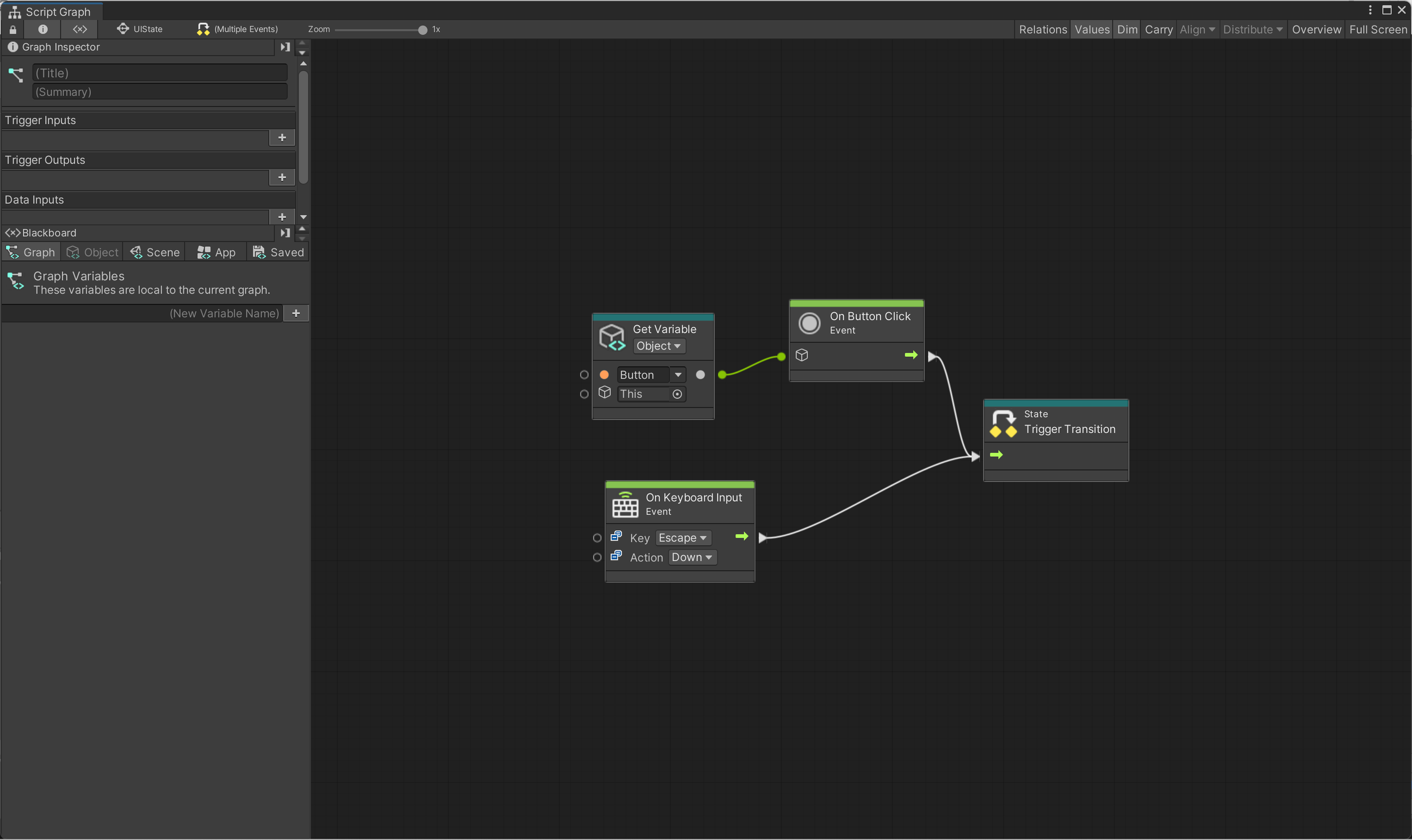This screenshot has width=1412, height=840.
Task: Toggle the Blackboard variables icon in toolbar
Action: coord(80,29)
